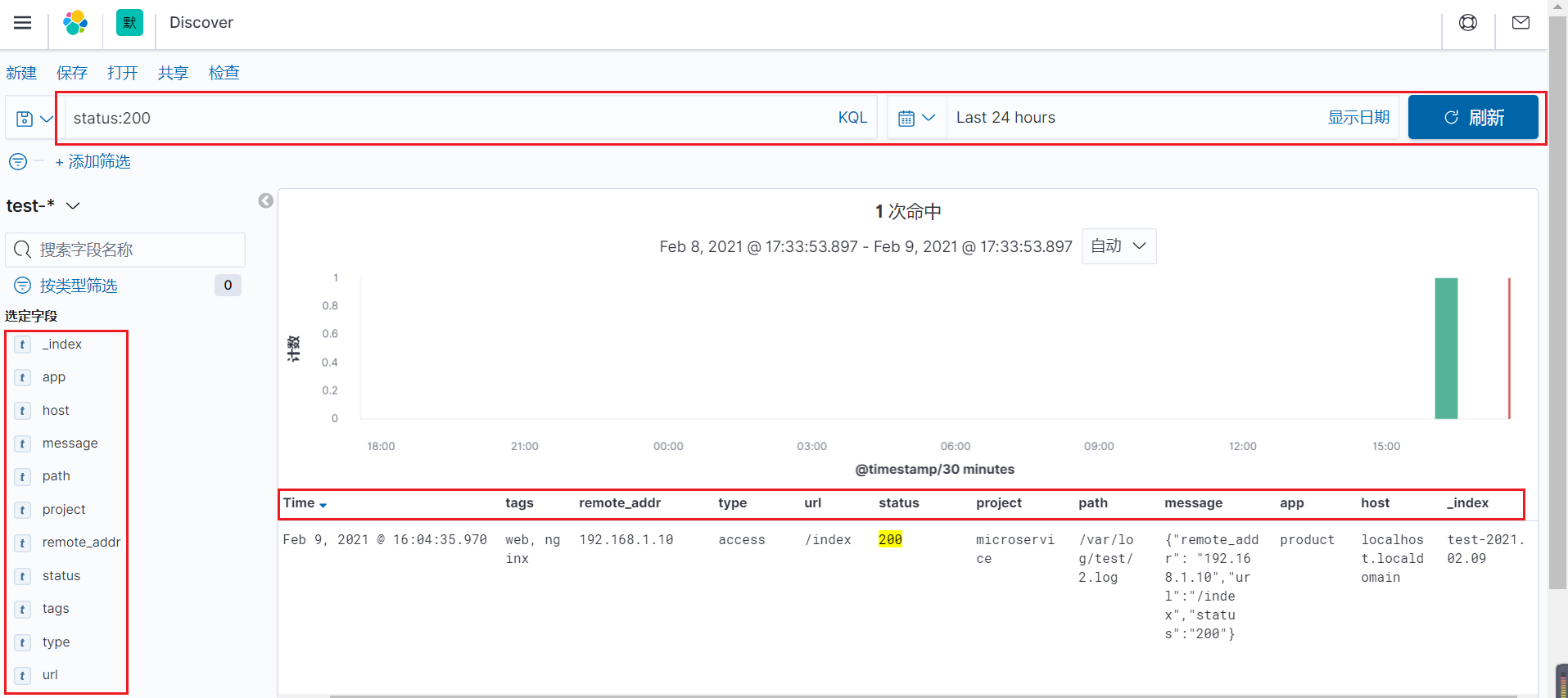
Task: Open the calendar quick date menu
Action: (x=916, y=118)
